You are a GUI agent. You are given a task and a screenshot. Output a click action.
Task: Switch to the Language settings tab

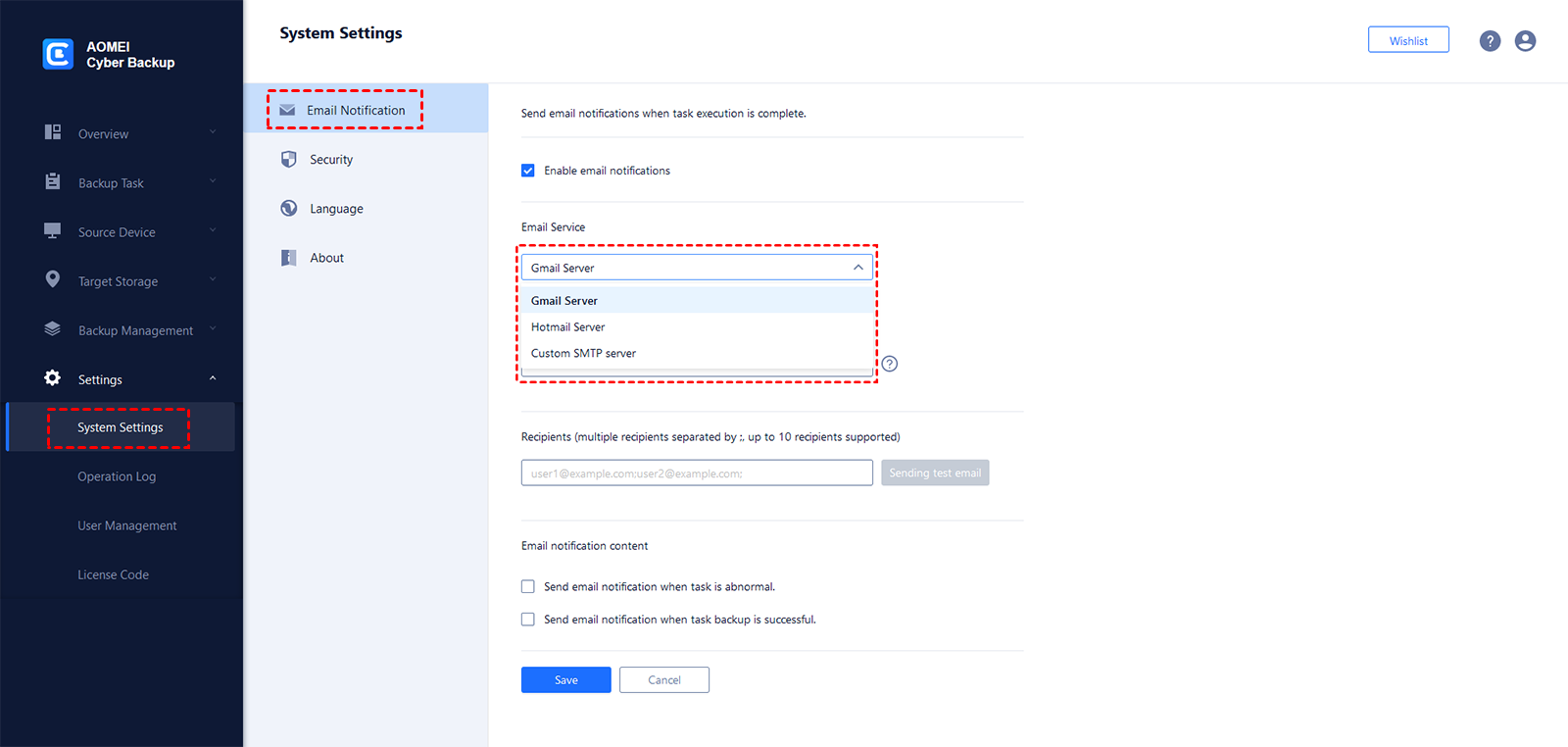click(336, 209)
